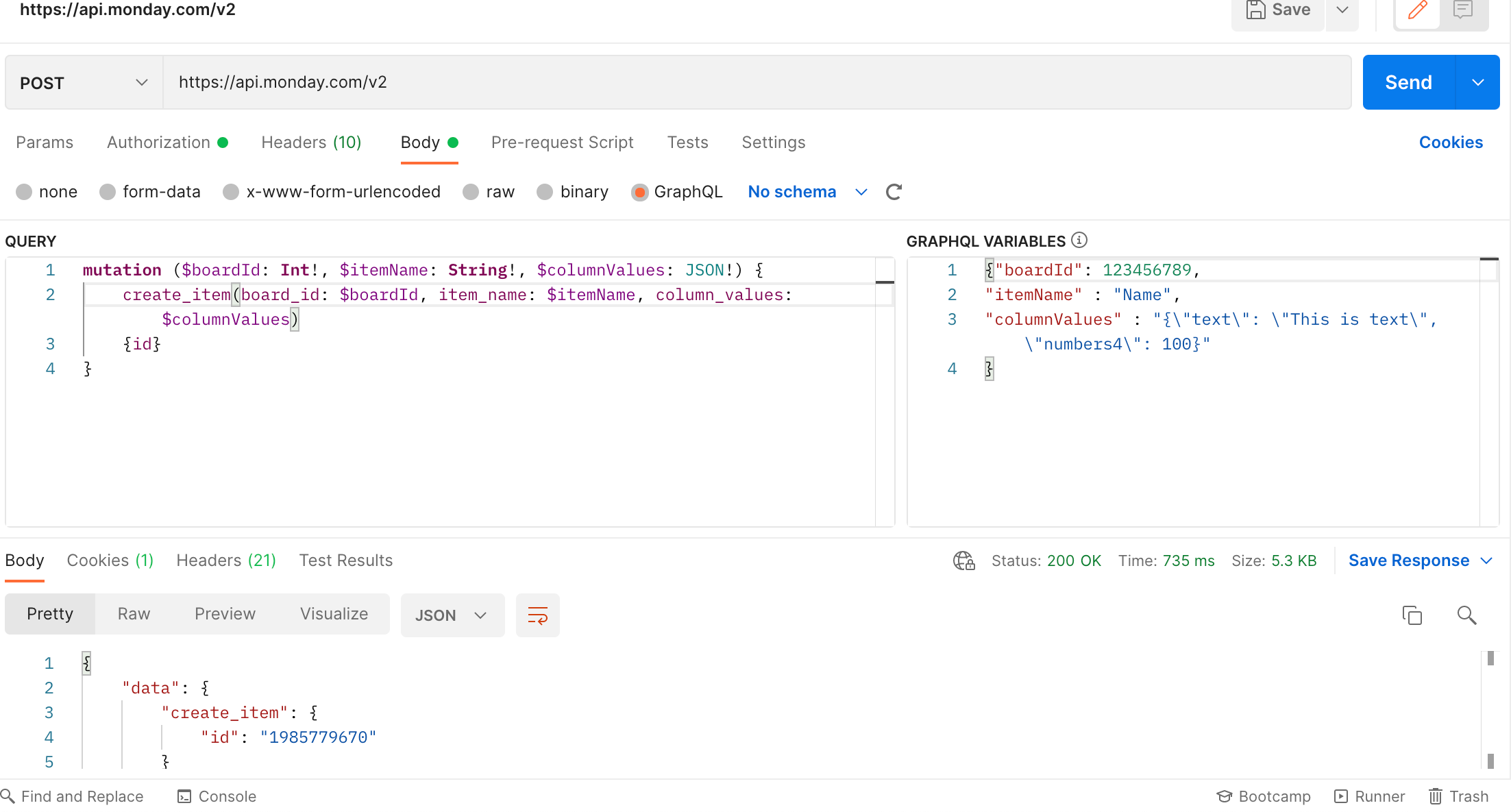Open the Pre-request Script tab
The image size is (1511, 812).
click(x=562, y=143)
